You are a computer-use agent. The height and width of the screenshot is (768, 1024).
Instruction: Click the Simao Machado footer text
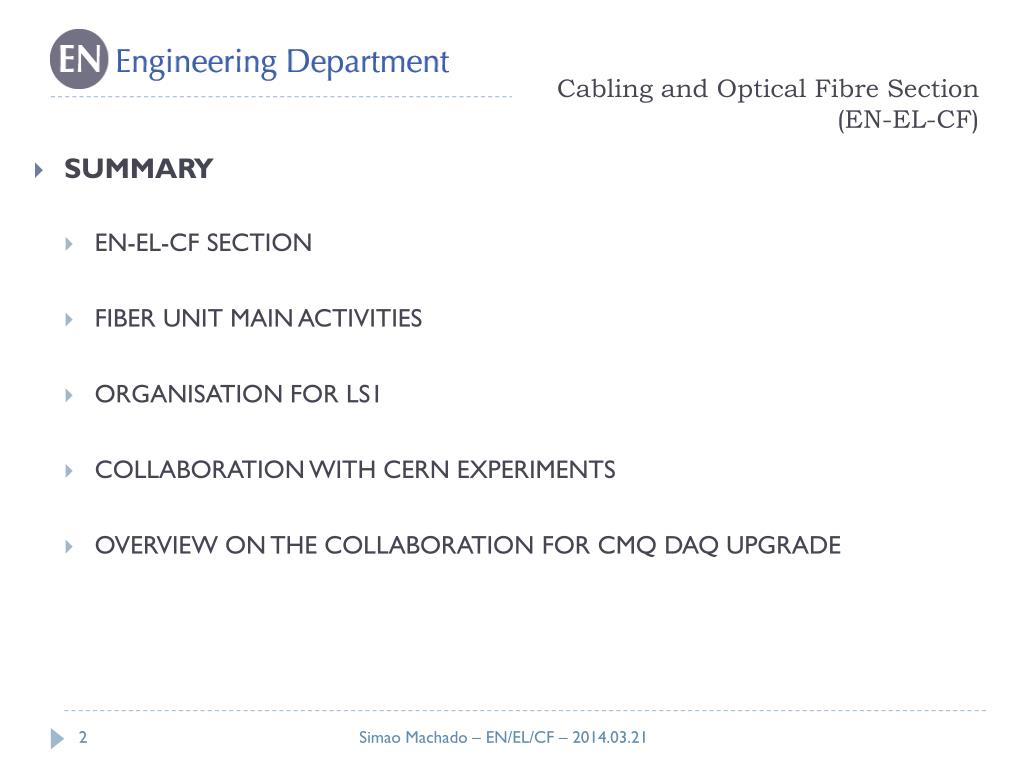pyautogui.click(x=502, y=737)
